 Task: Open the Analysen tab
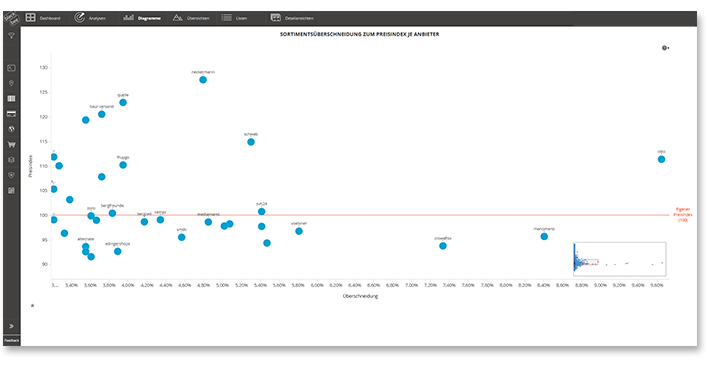pyautogui.click(x=90, y=18)
